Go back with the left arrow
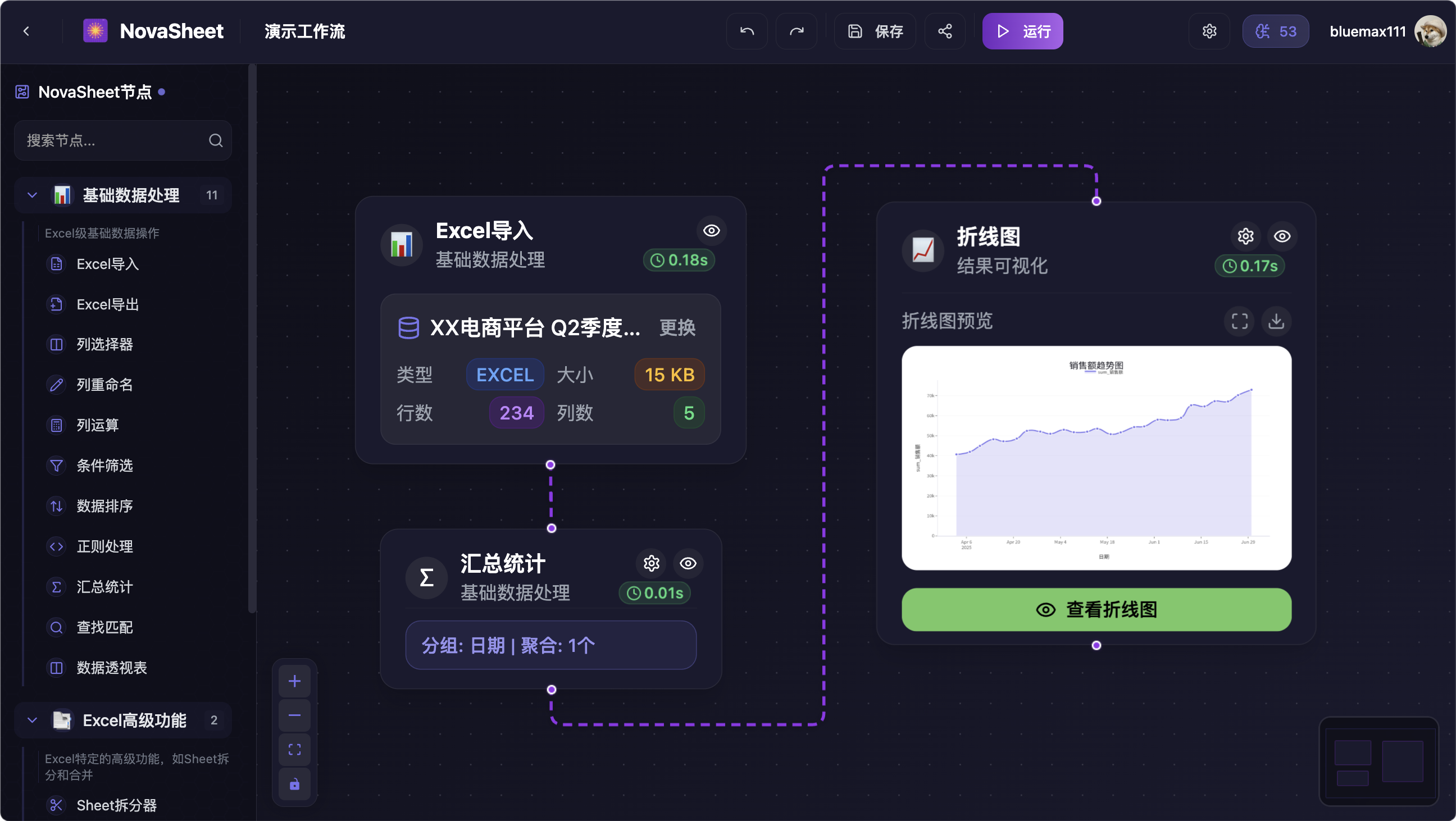 click(x=26, y=31)
